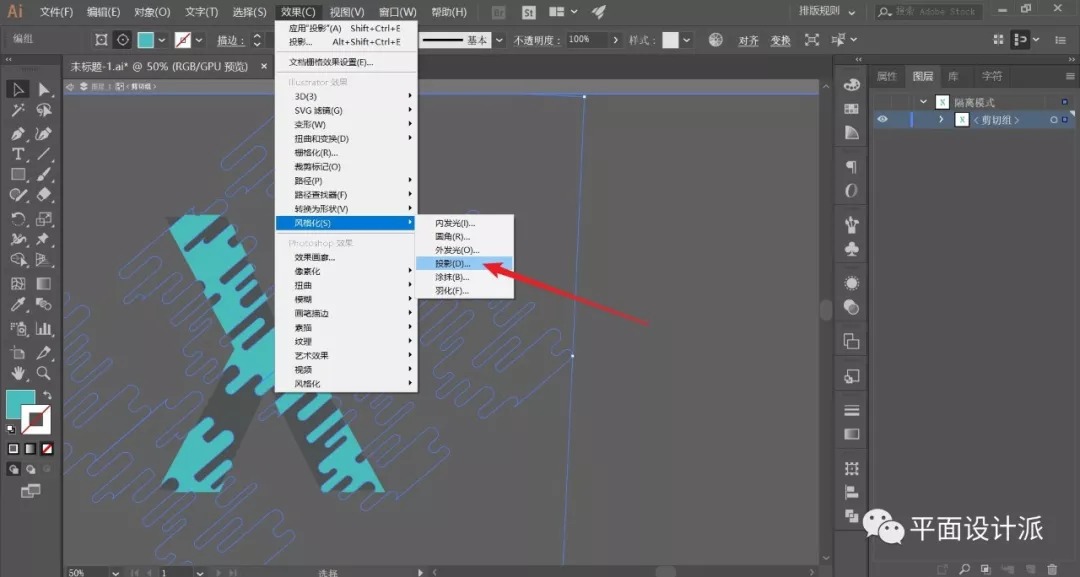Open the Stroke panel icon
1080x577 pixels.
click(x=851, y=410)
